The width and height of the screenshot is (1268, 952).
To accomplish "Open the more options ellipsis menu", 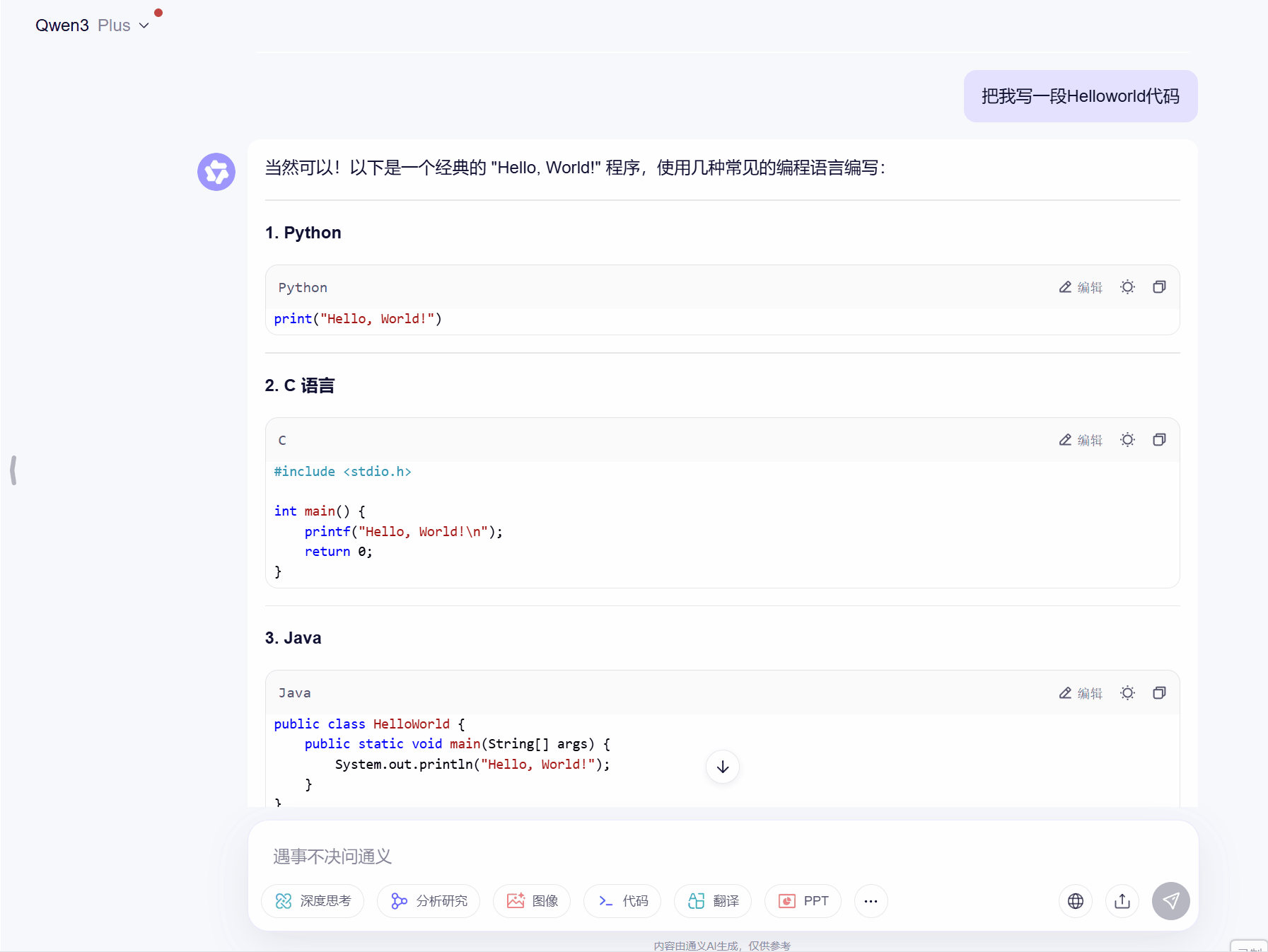I will 871,901.
